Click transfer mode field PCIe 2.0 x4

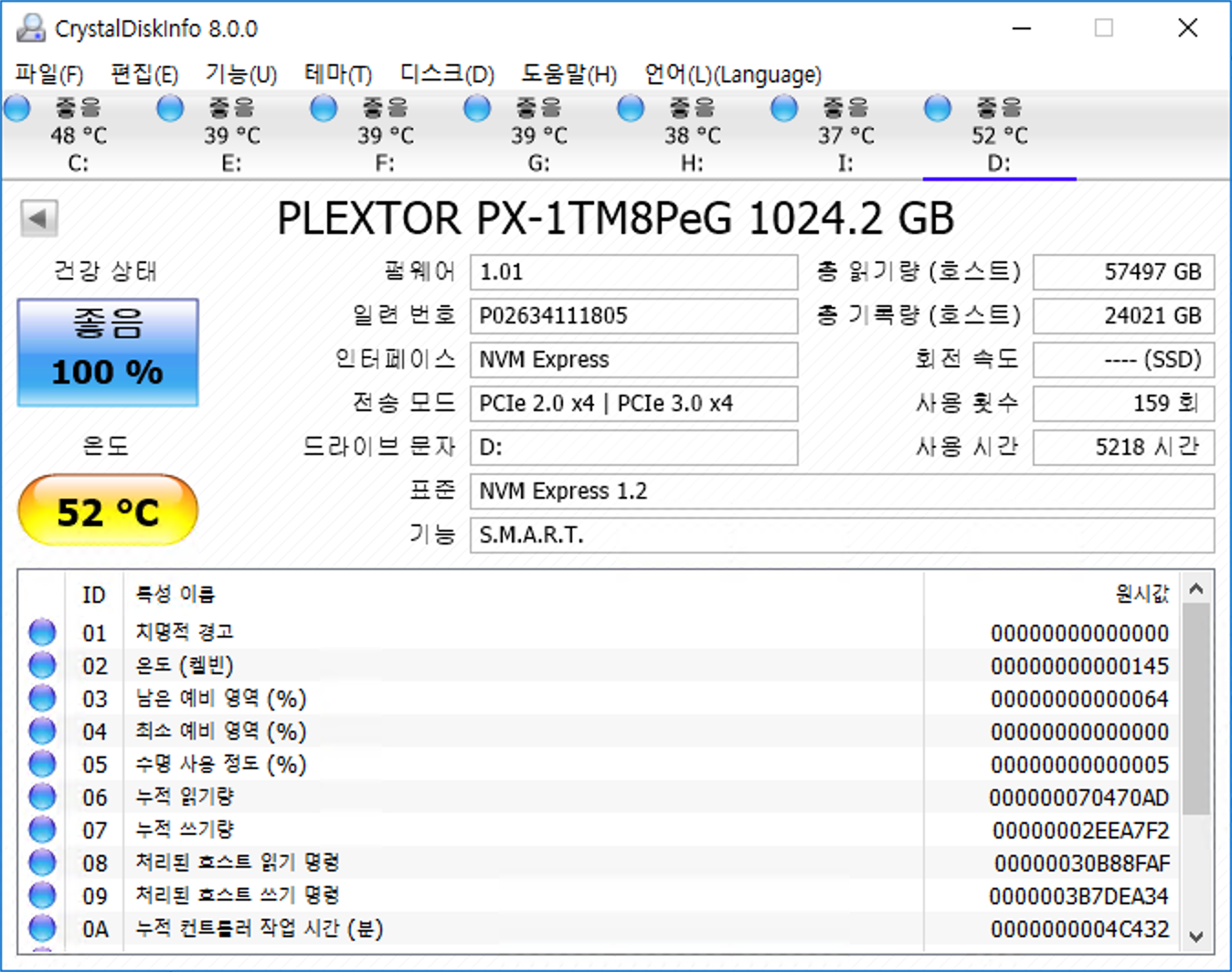[x=634, y=404]
